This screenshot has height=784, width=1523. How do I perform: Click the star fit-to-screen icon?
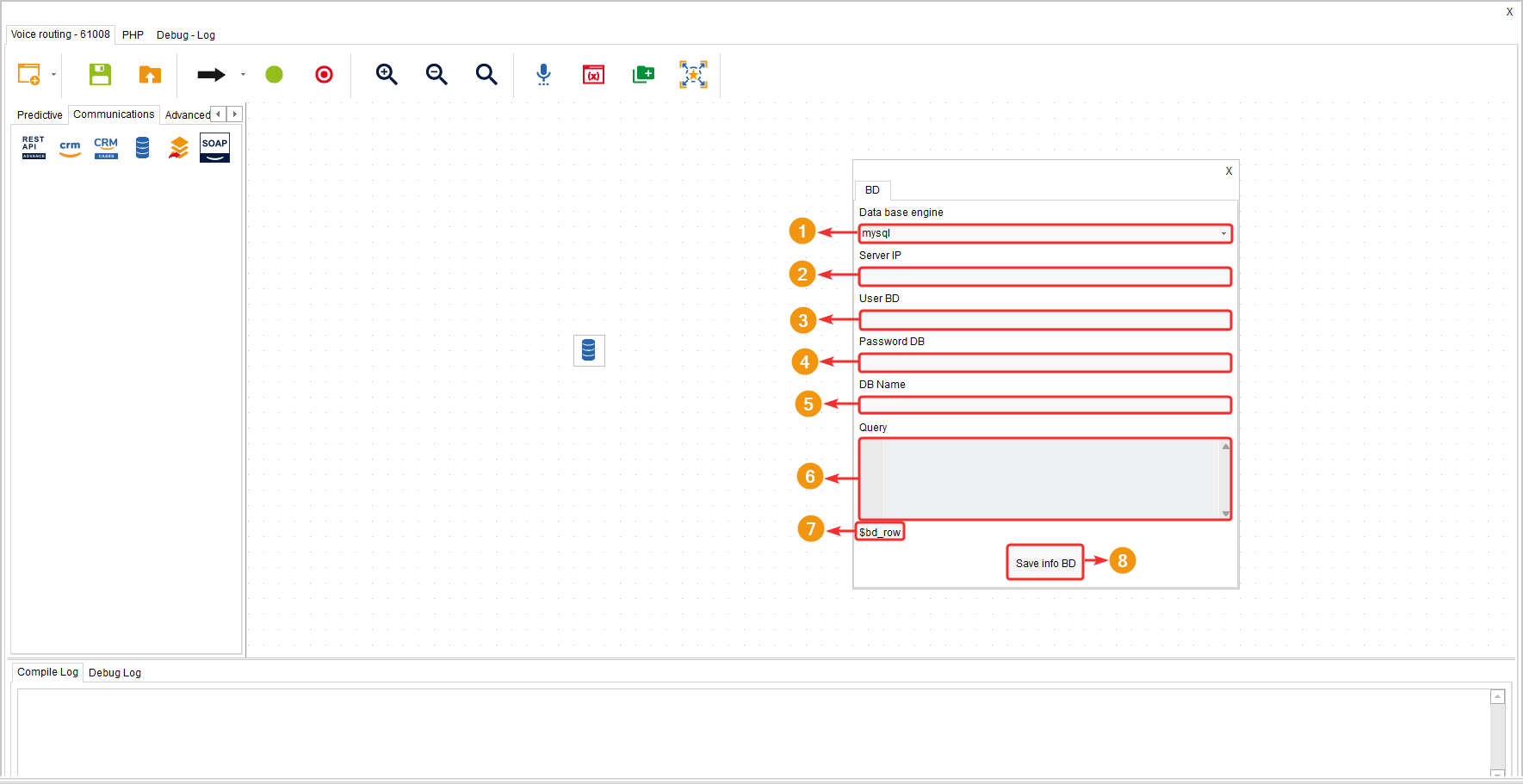[x=693, y=74]
